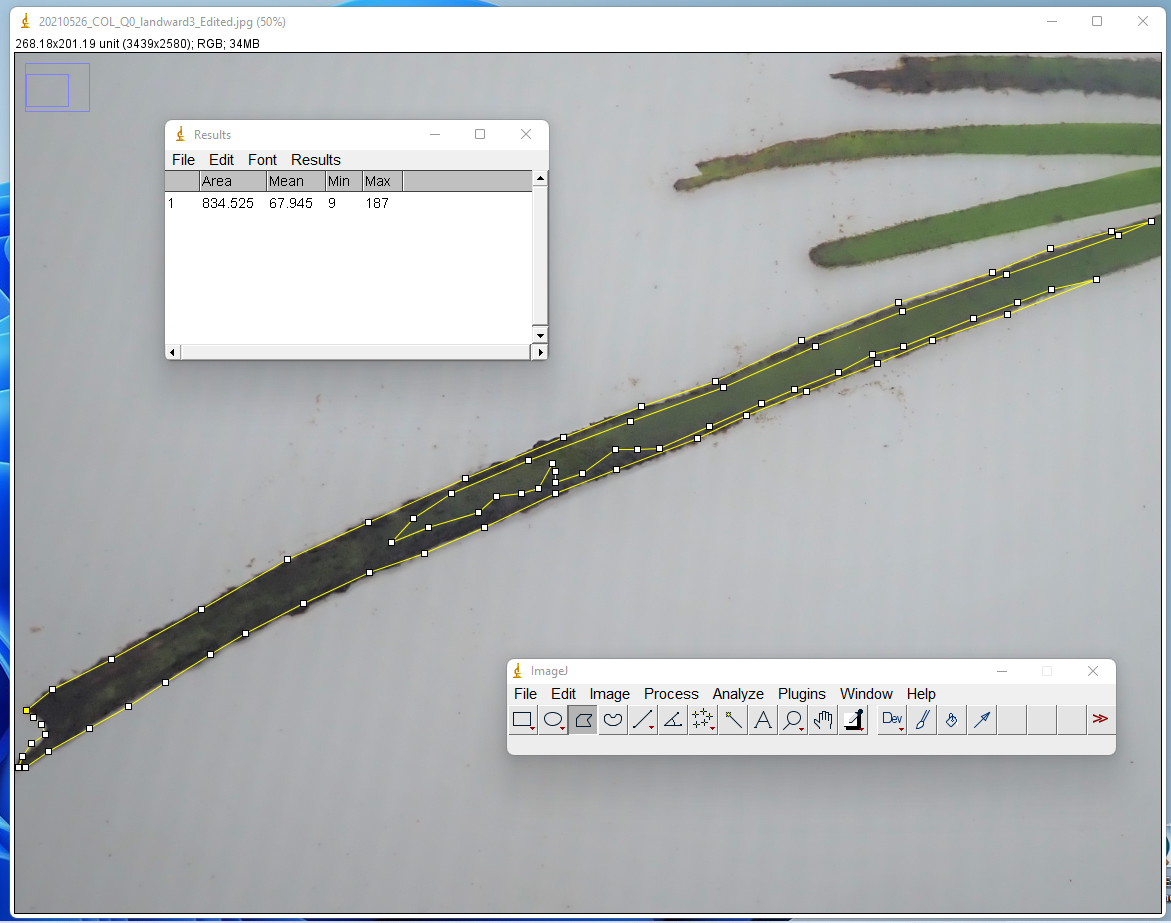Screen dimensions: 1171x923
Task: Switch to the Hand scrolling tool
Action: coord(823,719)
